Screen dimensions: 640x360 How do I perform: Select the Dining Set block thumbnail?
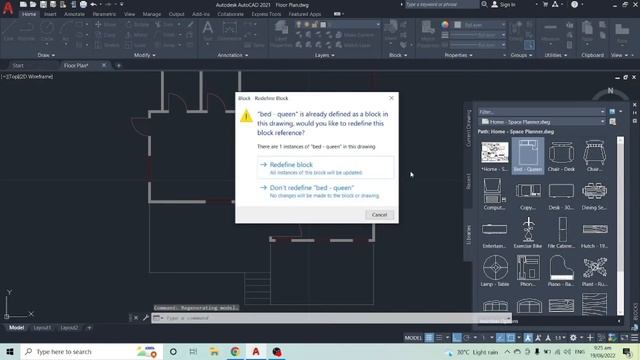click(595, 194)
